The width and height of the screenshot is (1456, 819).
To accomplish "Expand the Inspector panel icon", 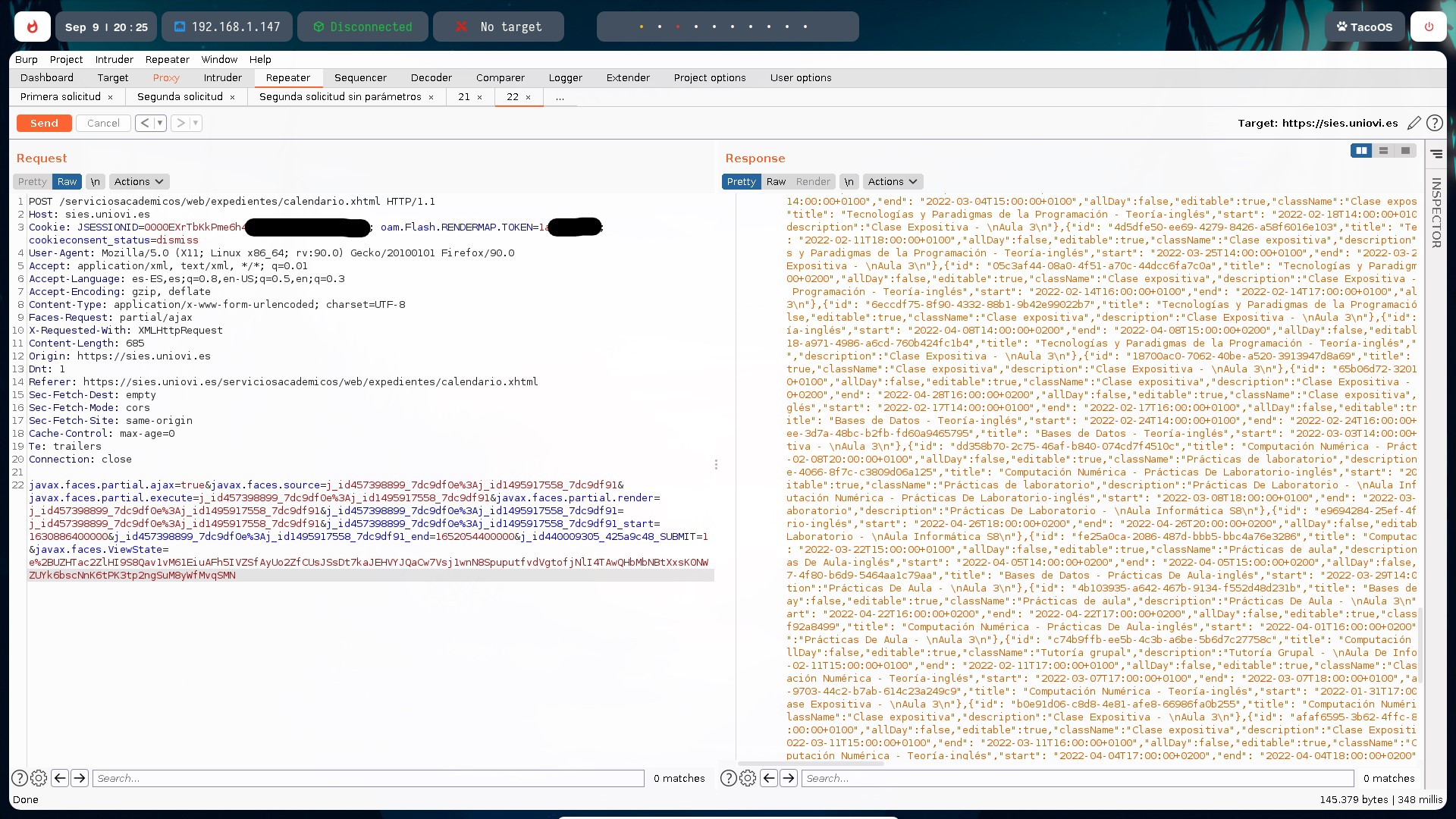I will click(x=1436, y=154).
